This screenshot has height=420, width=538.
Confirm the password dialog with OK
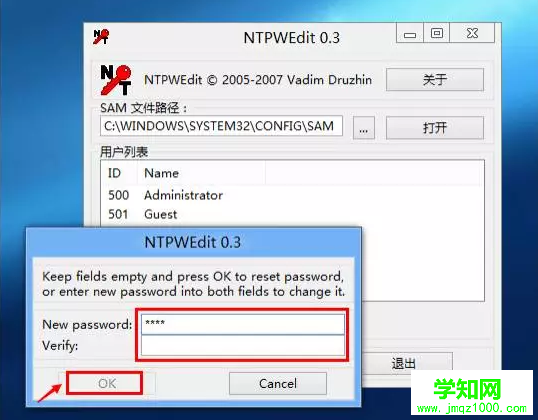pos(106,383)
